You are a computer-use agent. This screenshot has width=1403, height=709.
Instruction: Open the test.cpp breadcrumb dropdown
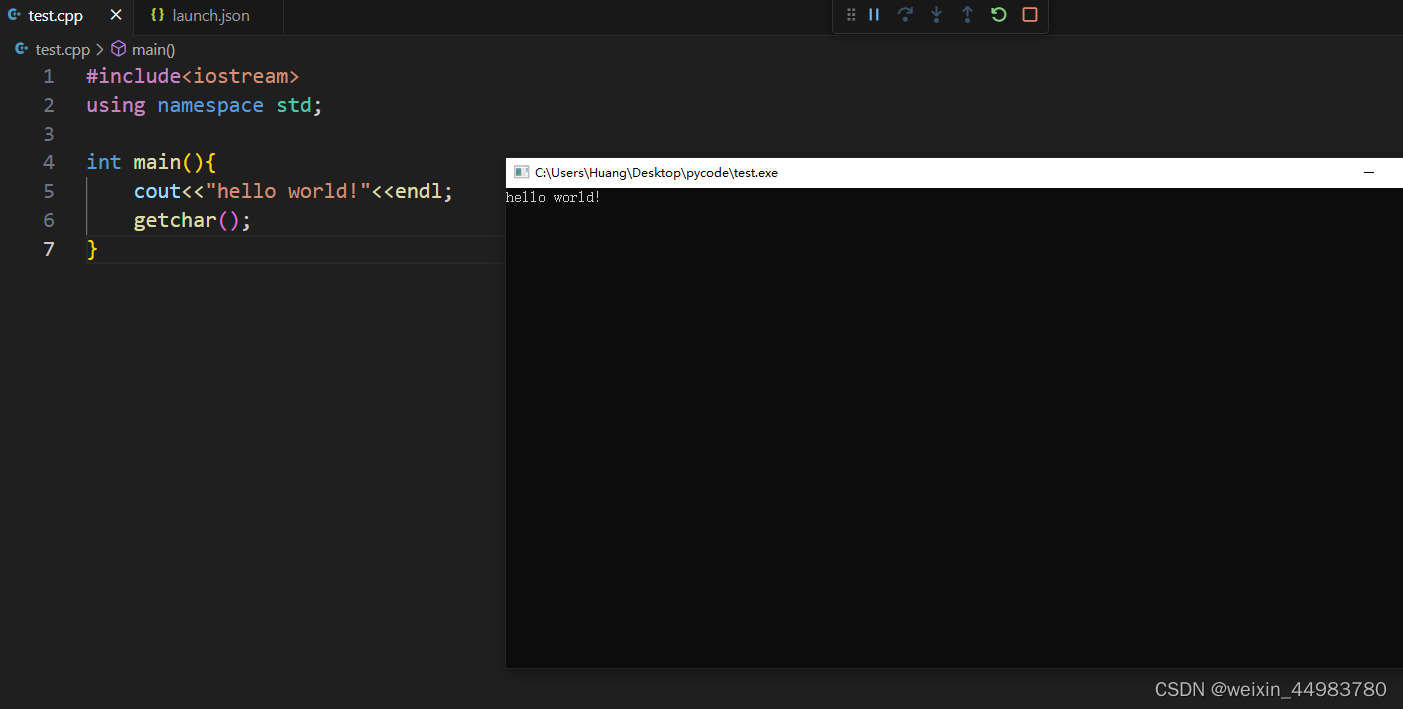(x=64, y=49)
